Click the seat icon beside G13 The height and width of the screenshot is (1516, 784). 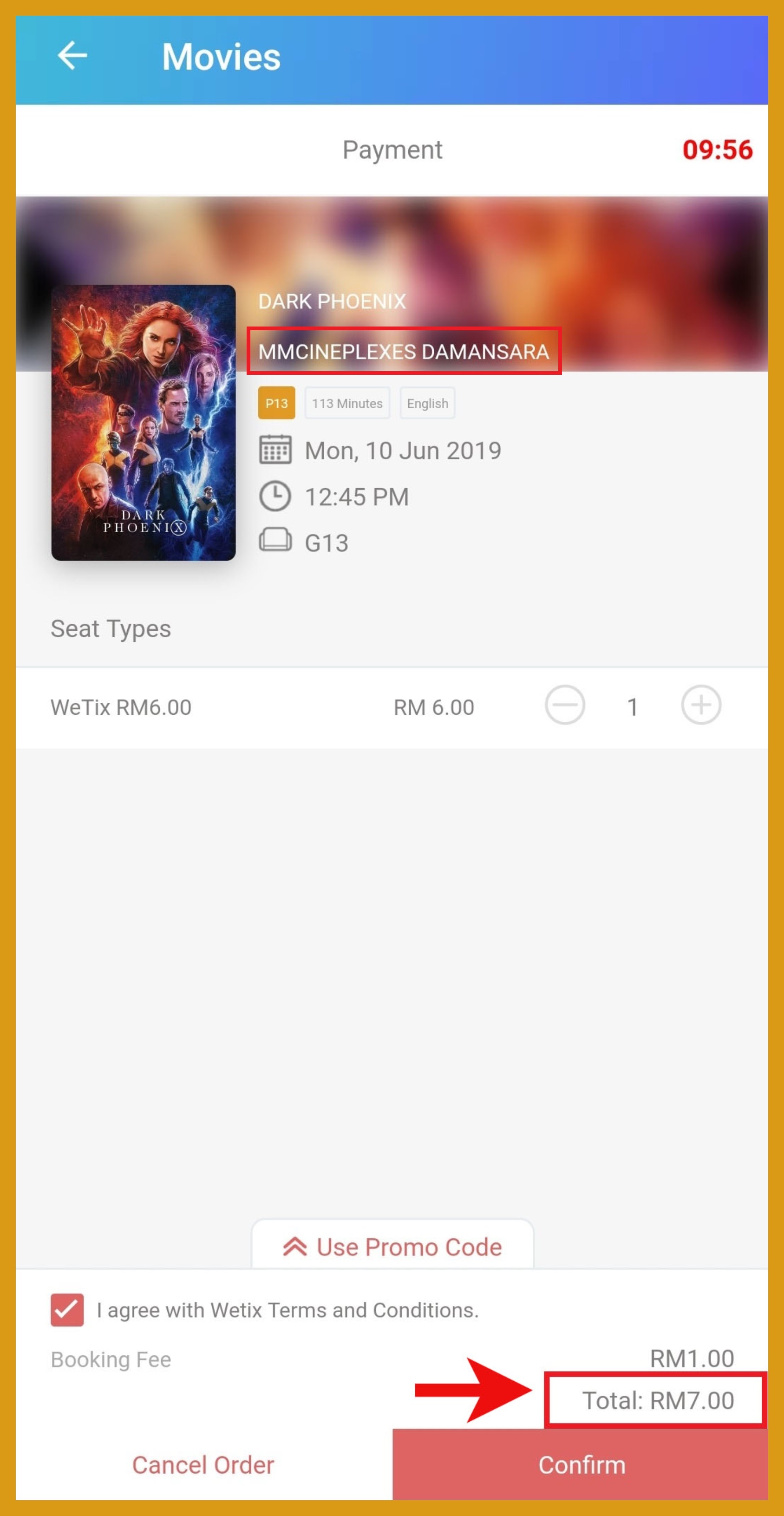tap(275, 540)
